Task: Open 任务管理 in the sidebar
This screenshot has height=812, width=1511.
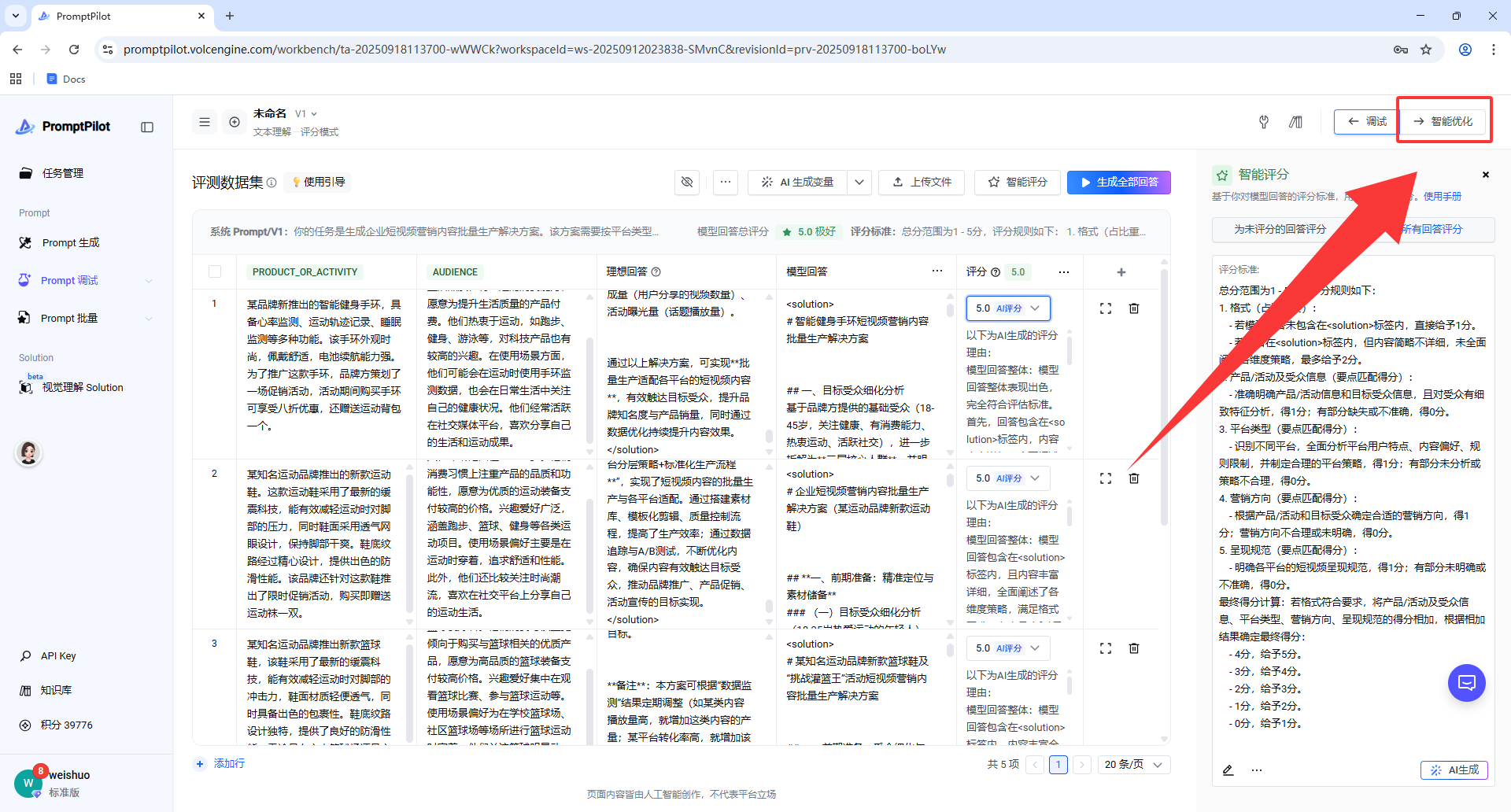Action: (63, 174)
